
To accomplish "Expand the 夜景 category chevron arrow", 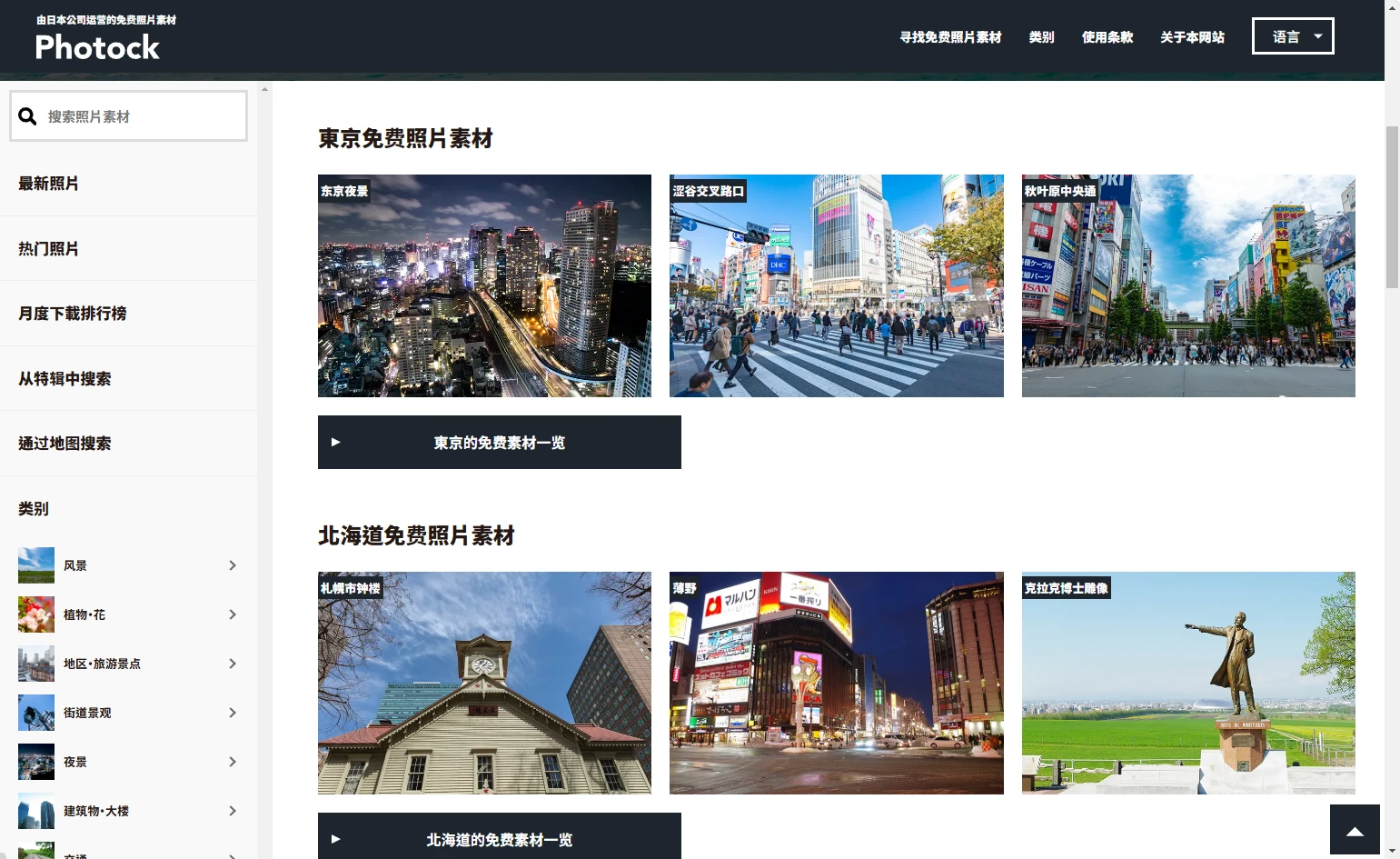I will tap(233, 762).
